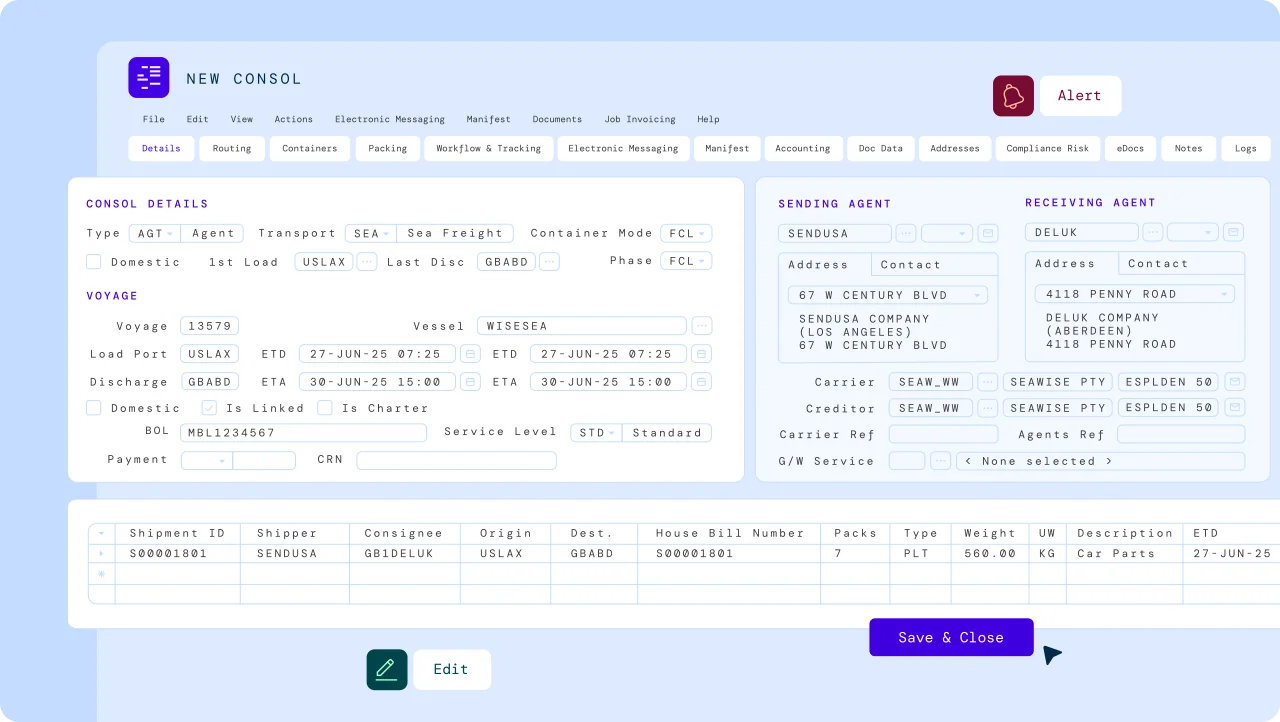Open calendar for second ETD field next to Vessel
The height and width of the screenshot is (722, 1280).
coord(701,354)
